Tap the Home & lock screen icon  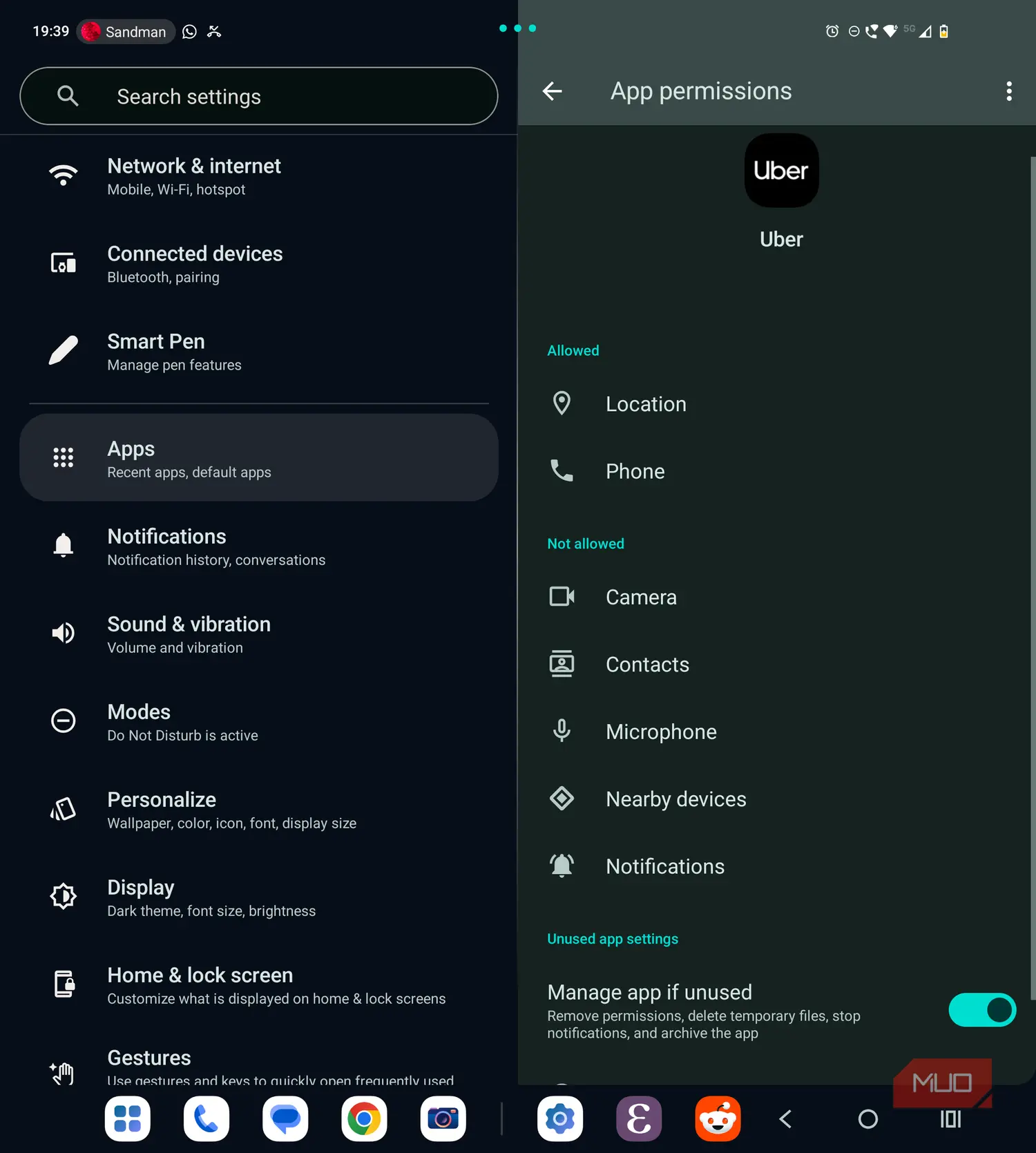[64, 984]
